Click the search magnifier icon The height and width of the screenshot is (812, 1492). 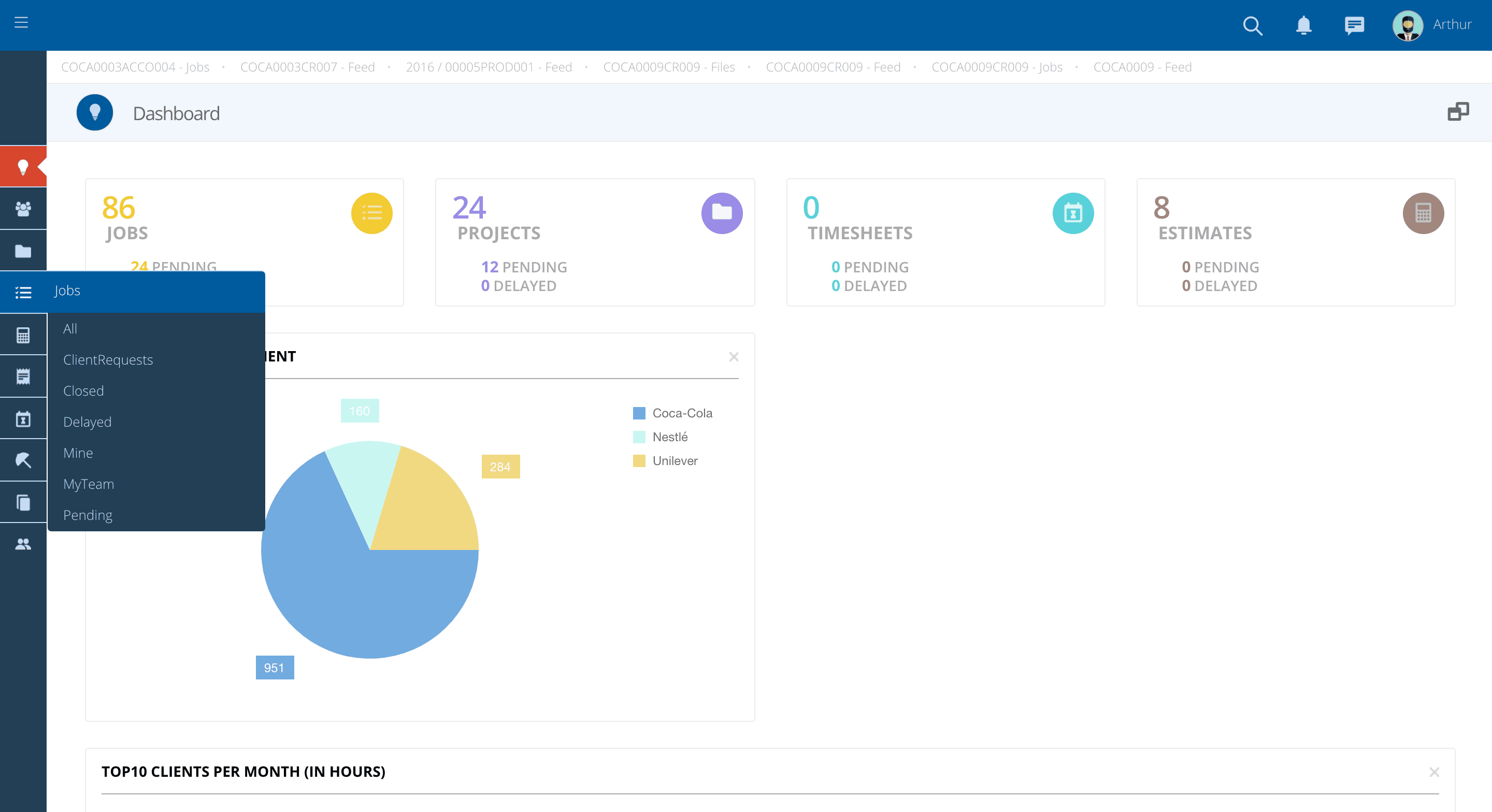(x=1252, y=25)
